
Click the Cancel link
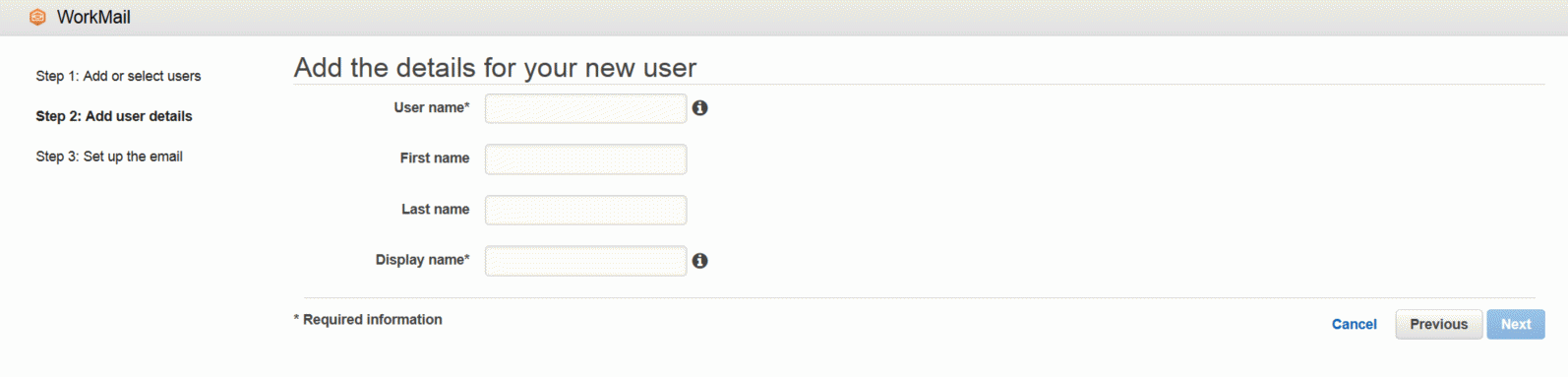[x=1354, y=324]
